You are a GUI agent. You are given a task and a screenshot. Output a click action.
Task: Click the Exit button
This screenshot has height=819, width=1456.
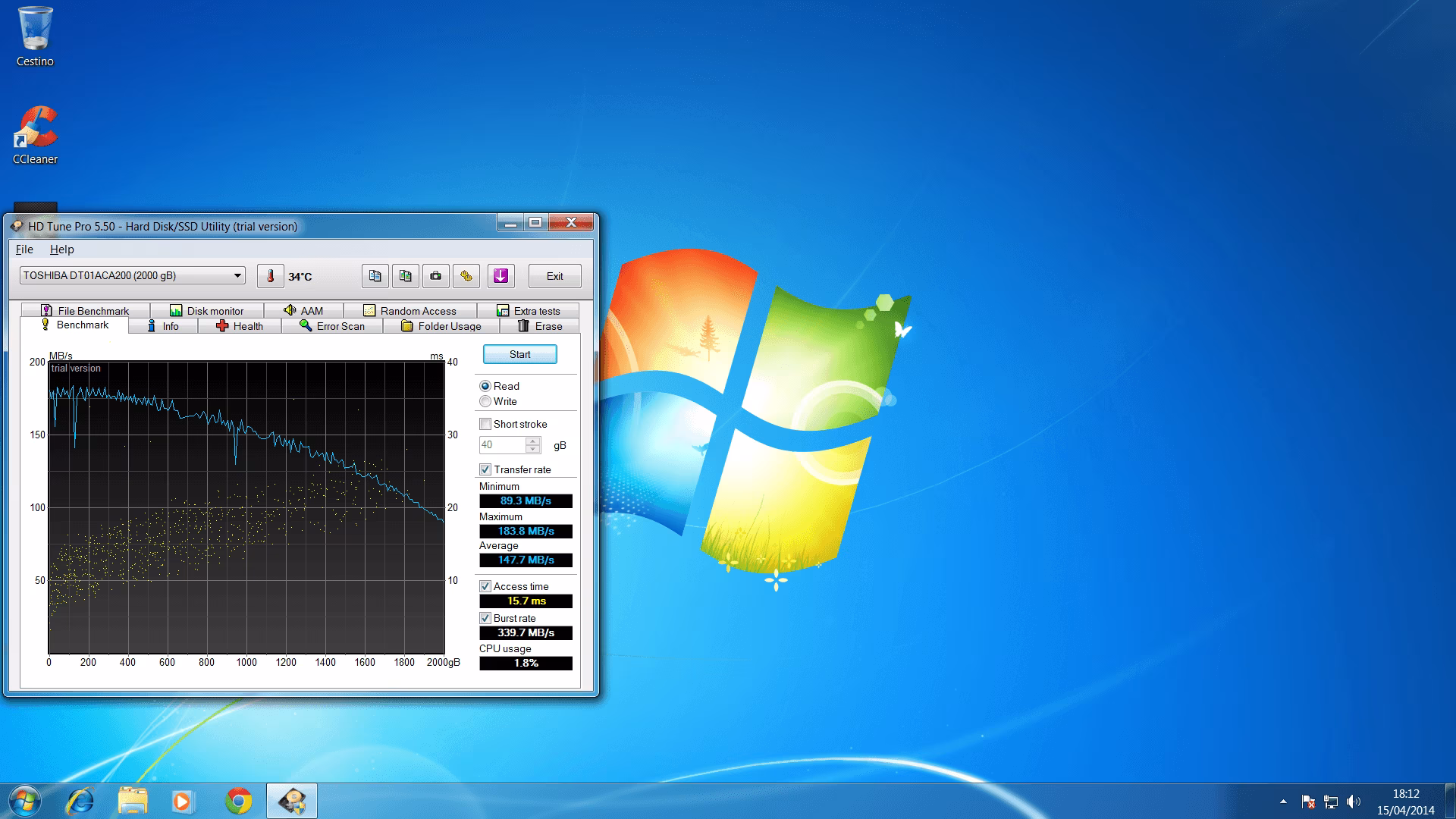coord(555,276)
